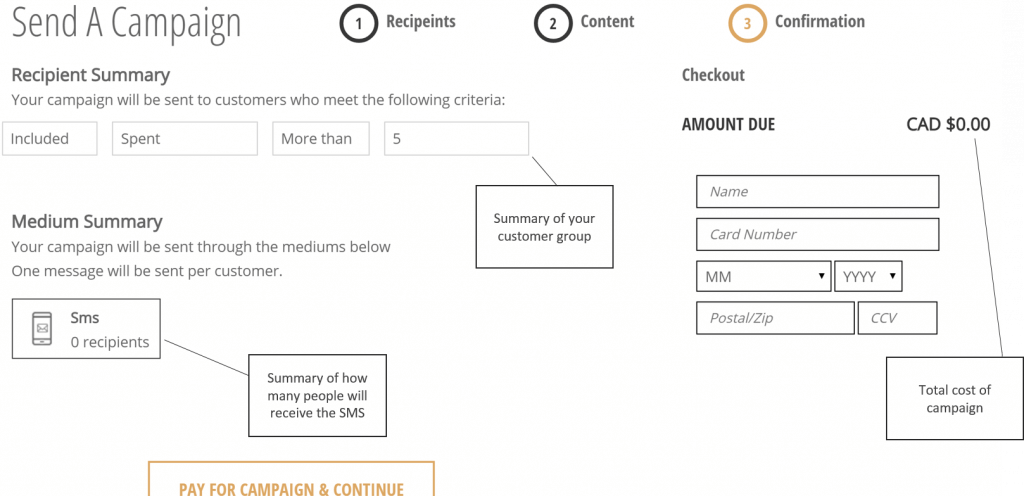Screen dimensions: 1024x496
Task: Click the CAD $0.00 amount due
Action: (948, 124)
